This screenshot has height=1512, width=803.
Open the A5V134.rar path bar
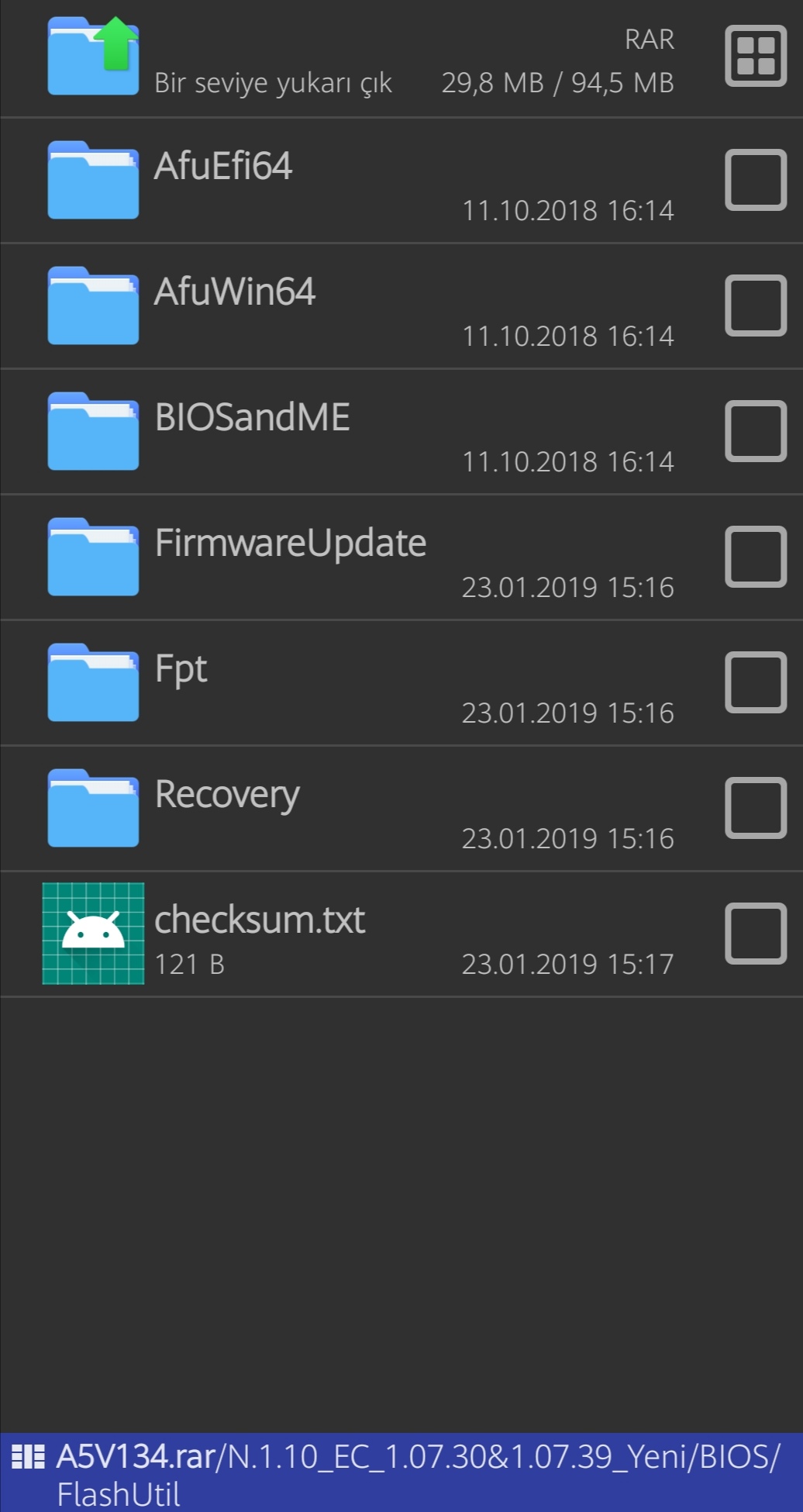[401, 1472]
